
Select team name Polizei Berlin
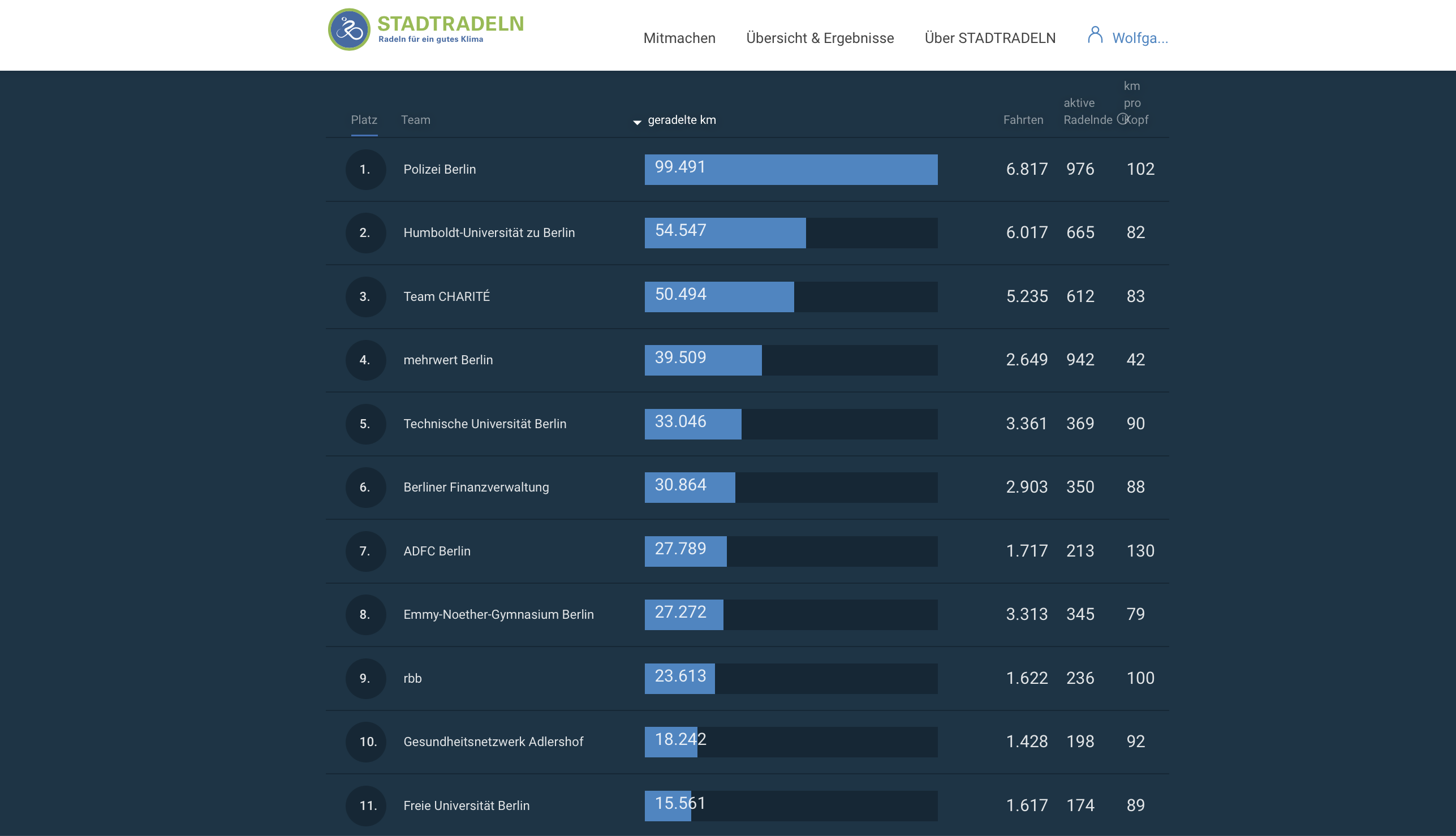coord(439,169)
